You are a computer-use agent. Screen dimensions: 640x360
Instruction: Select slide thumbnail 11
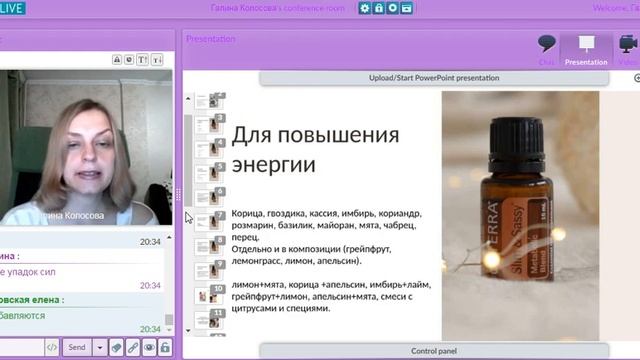point(210,319)
